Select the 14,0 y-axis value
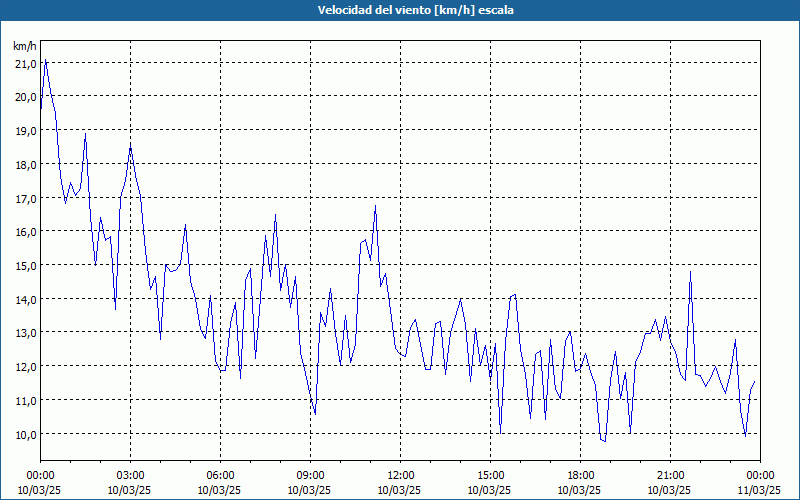The width and height of the screenshot is (800, 500). (27, 299)
